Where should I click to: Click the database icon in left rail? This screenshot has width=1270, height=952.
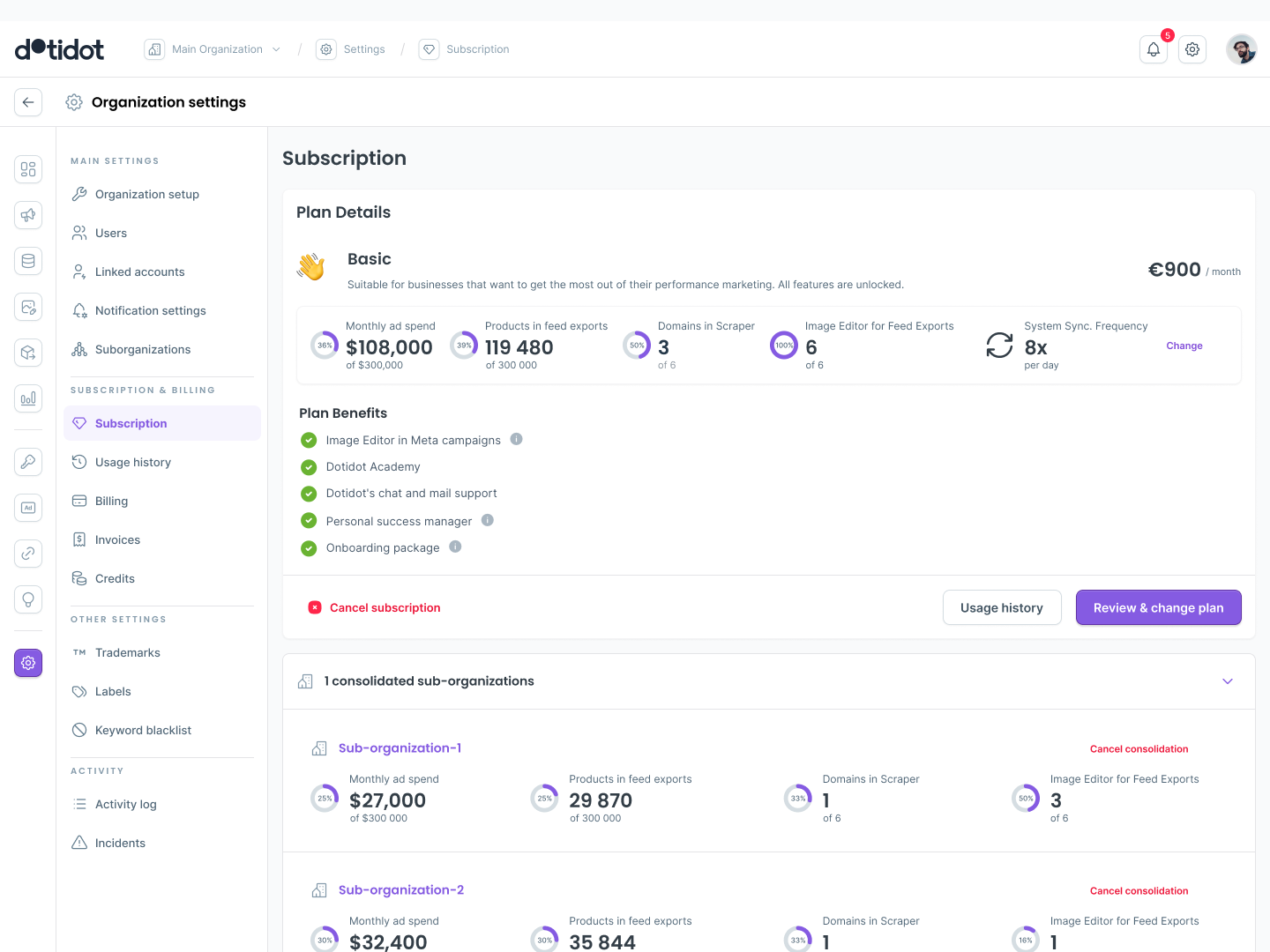(28, 261)
